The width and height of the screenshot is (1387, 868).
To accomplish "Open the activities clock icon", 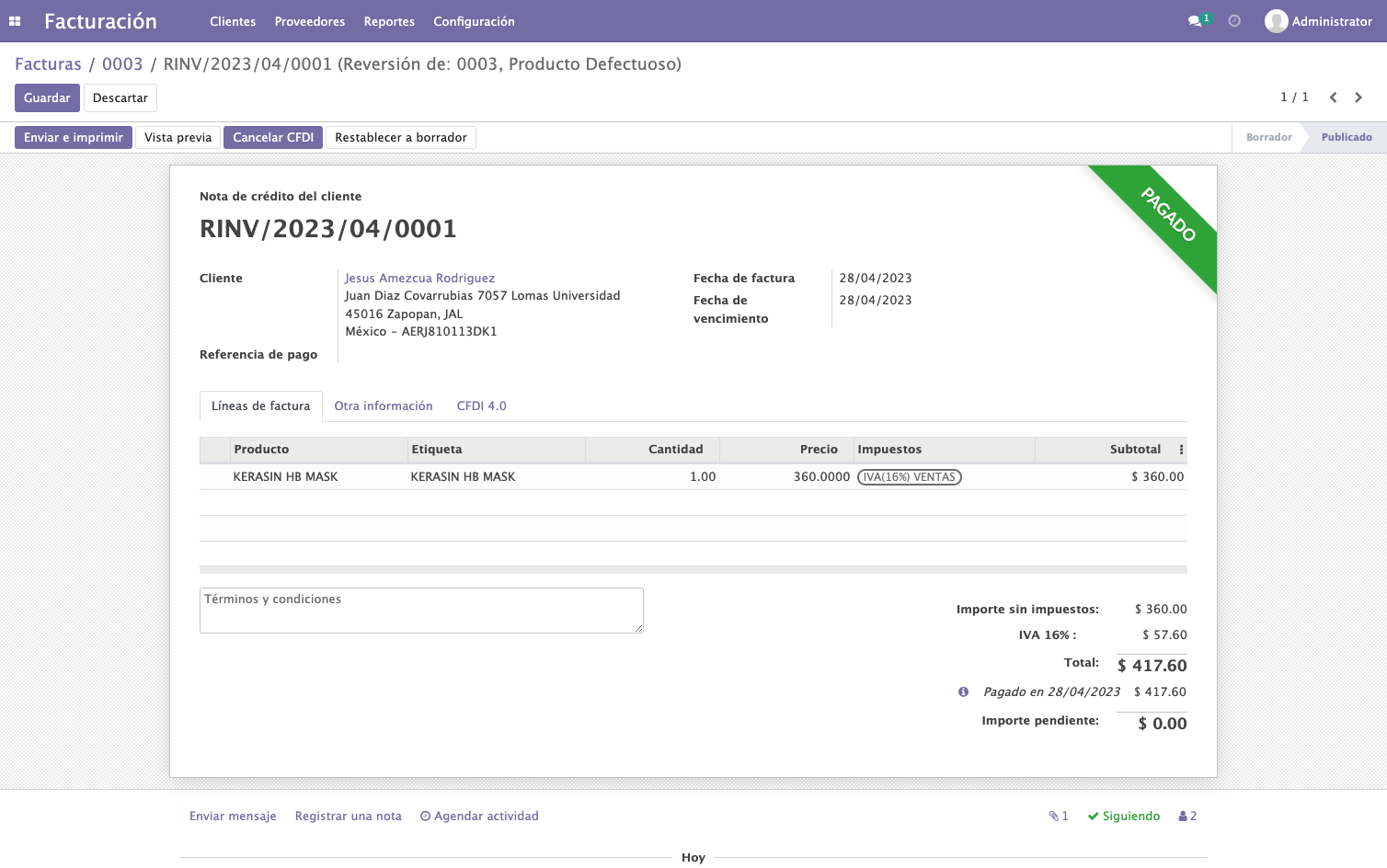I will 1234,21.
